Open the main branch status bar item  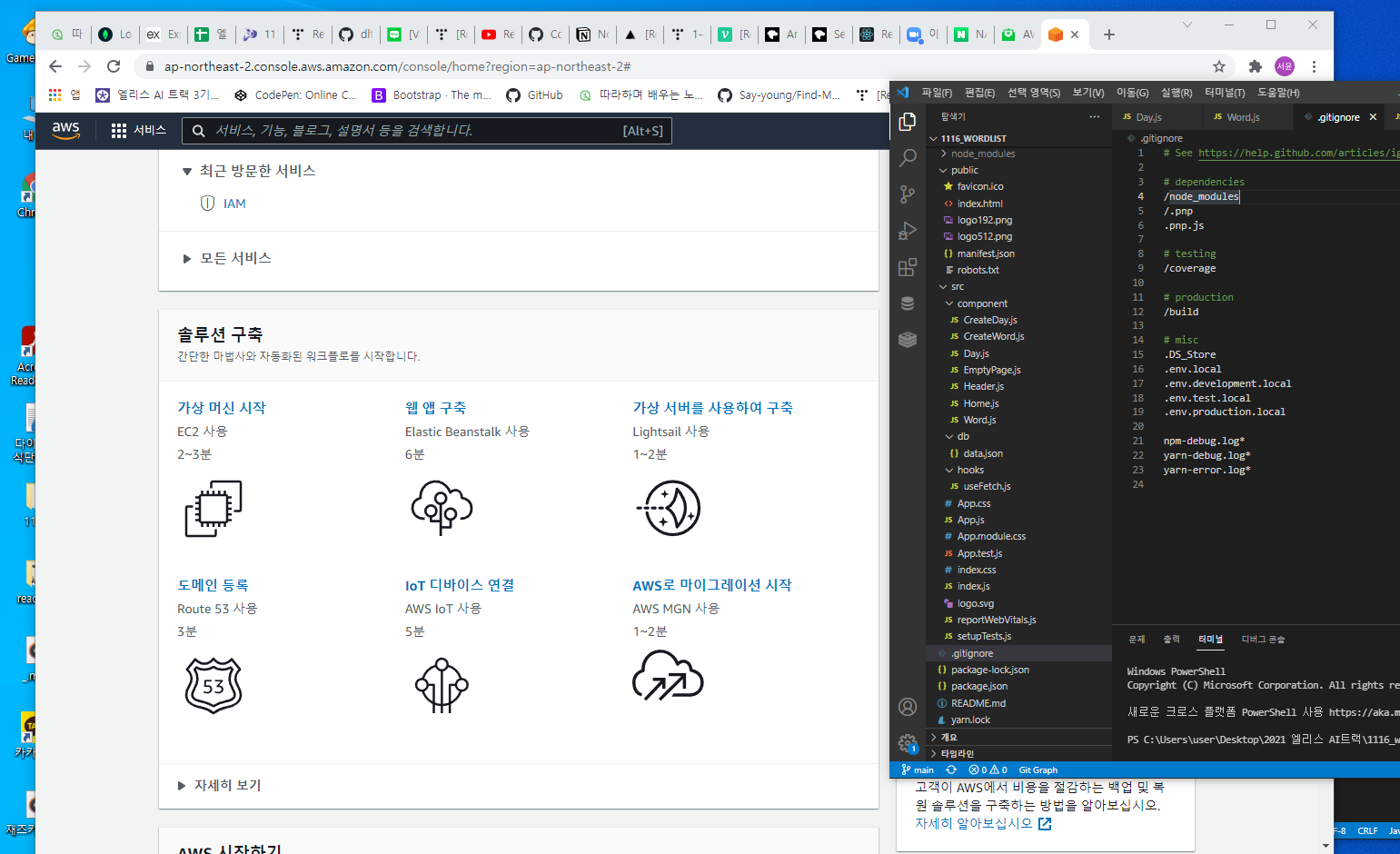click(918, 770)
